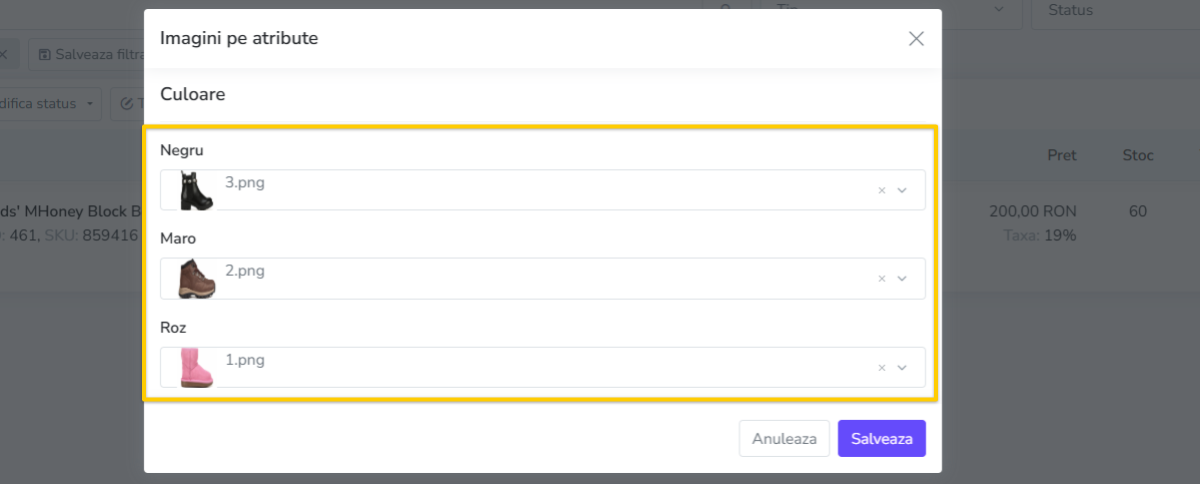This screenshot has height=484, width=1200.
Task: Click the black boot thumbnail
Action: pos(196,190)
